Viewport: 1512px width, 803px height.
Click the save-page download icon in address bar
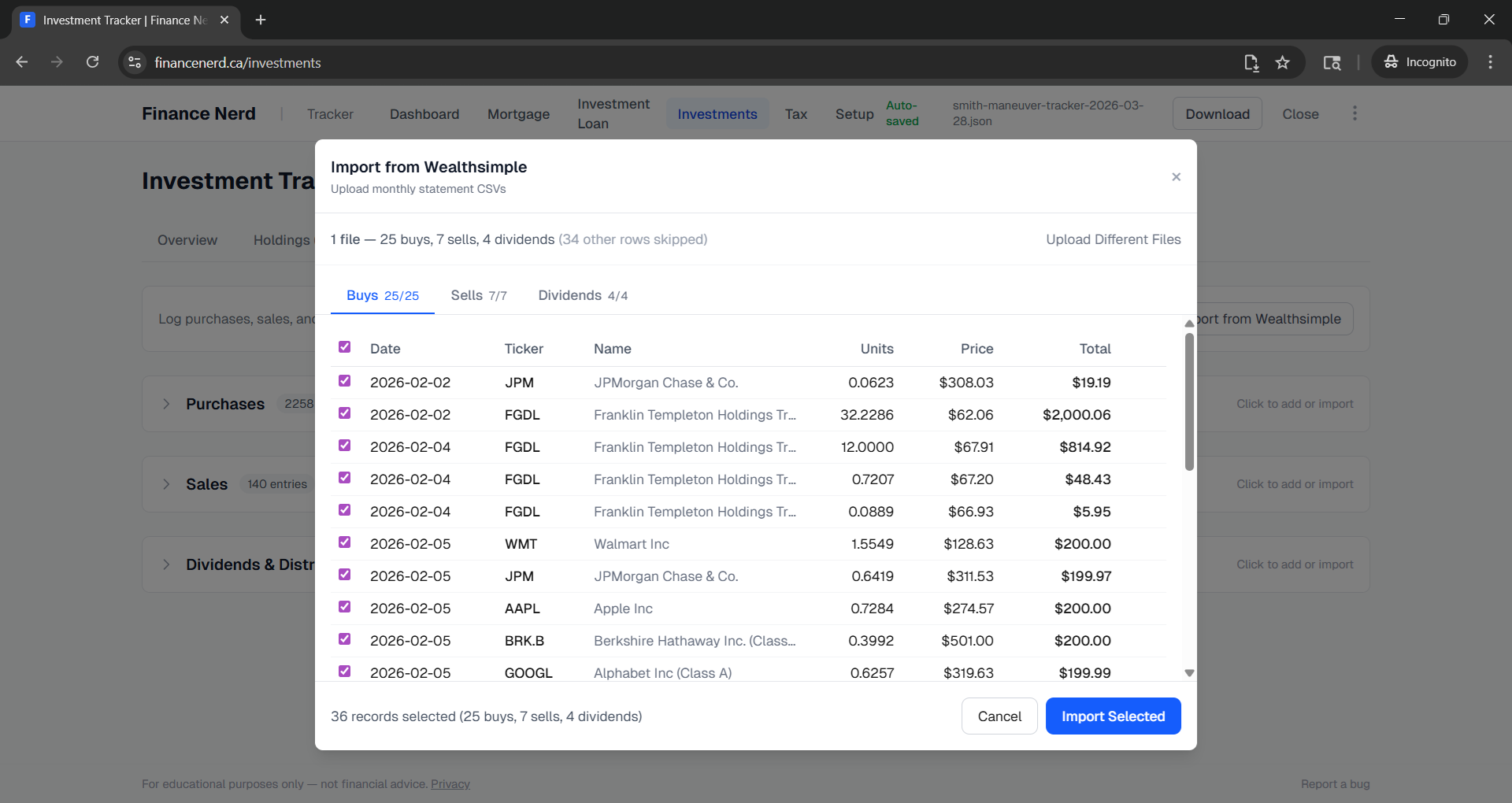click(1251, 62)
